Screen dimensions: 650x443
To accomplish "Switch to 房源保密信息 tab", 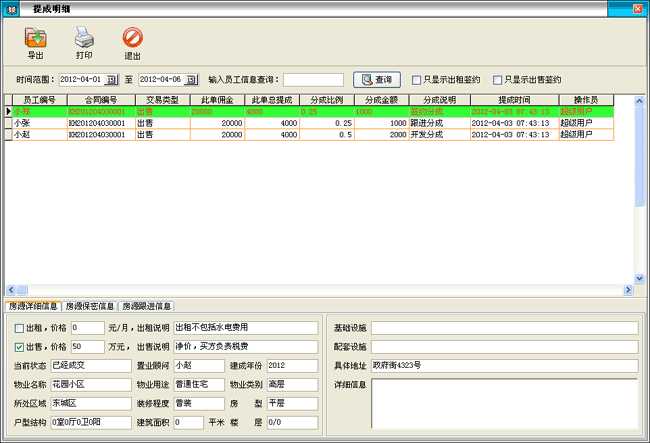I will click(90, 306).
